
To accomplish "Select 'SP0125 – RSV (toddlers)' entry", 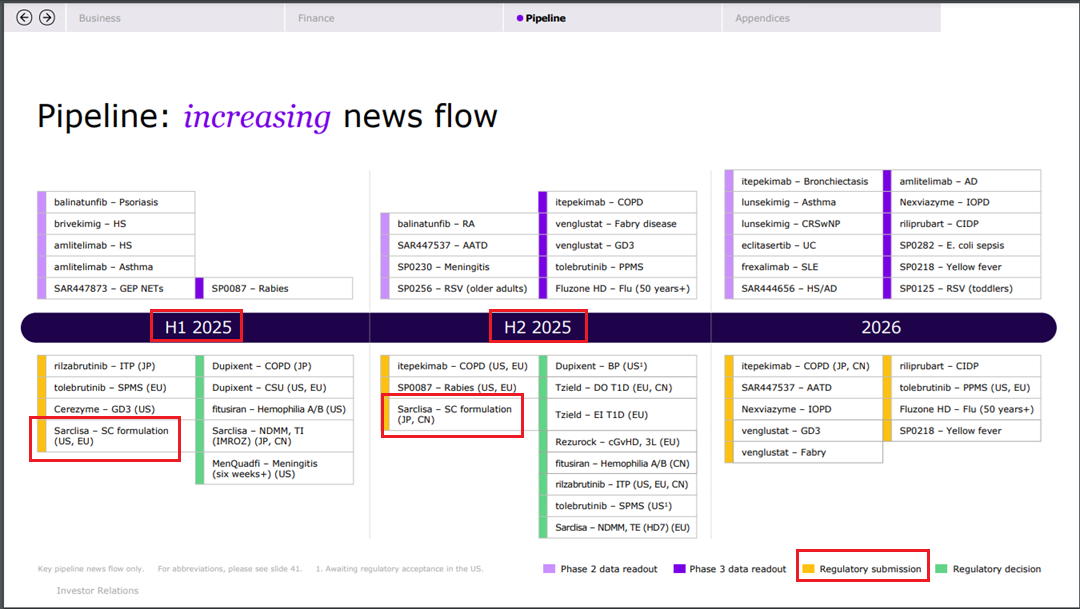I will (x=962, y=289).
